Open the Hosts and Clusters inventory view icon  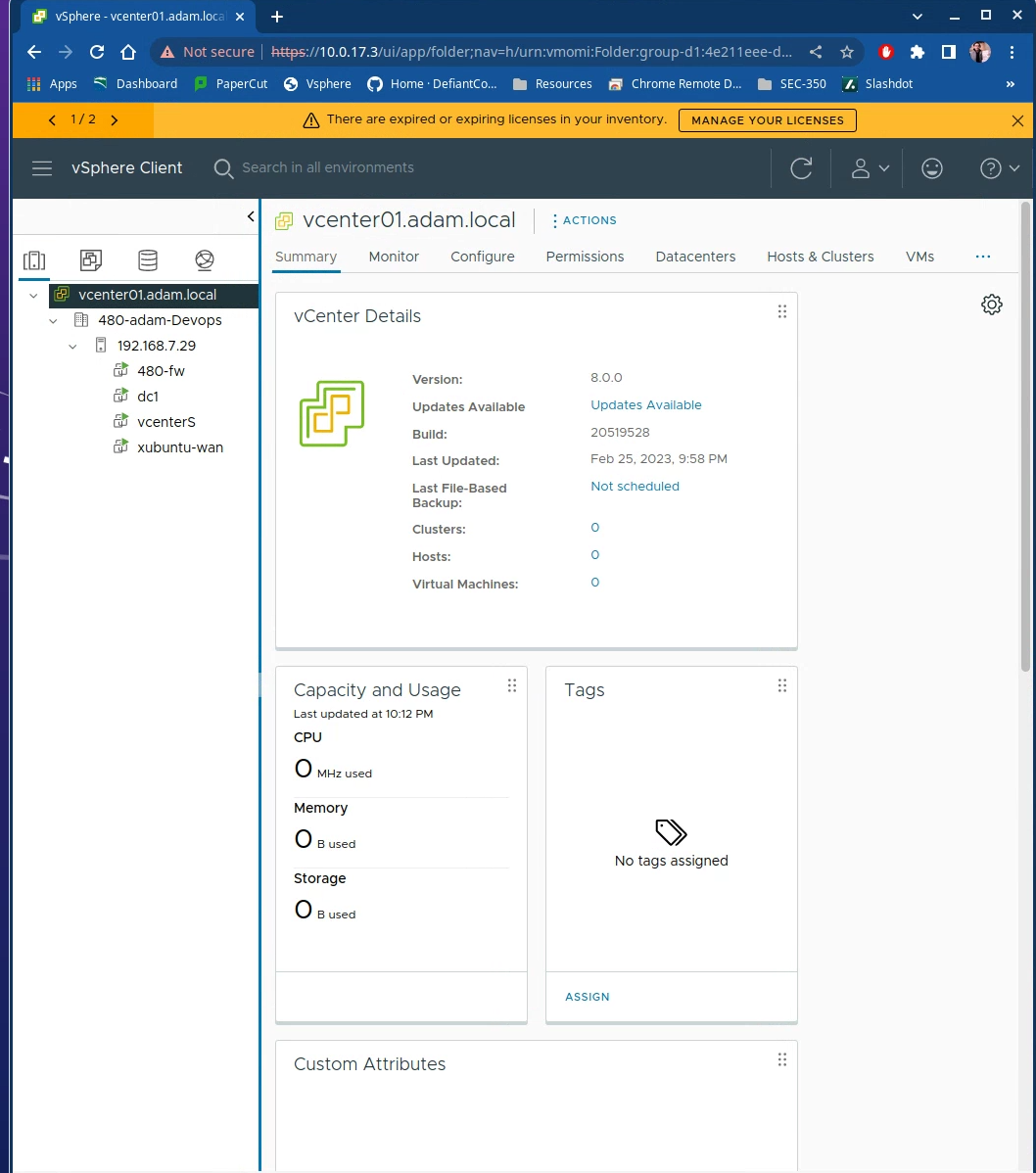tap(34, 260)
